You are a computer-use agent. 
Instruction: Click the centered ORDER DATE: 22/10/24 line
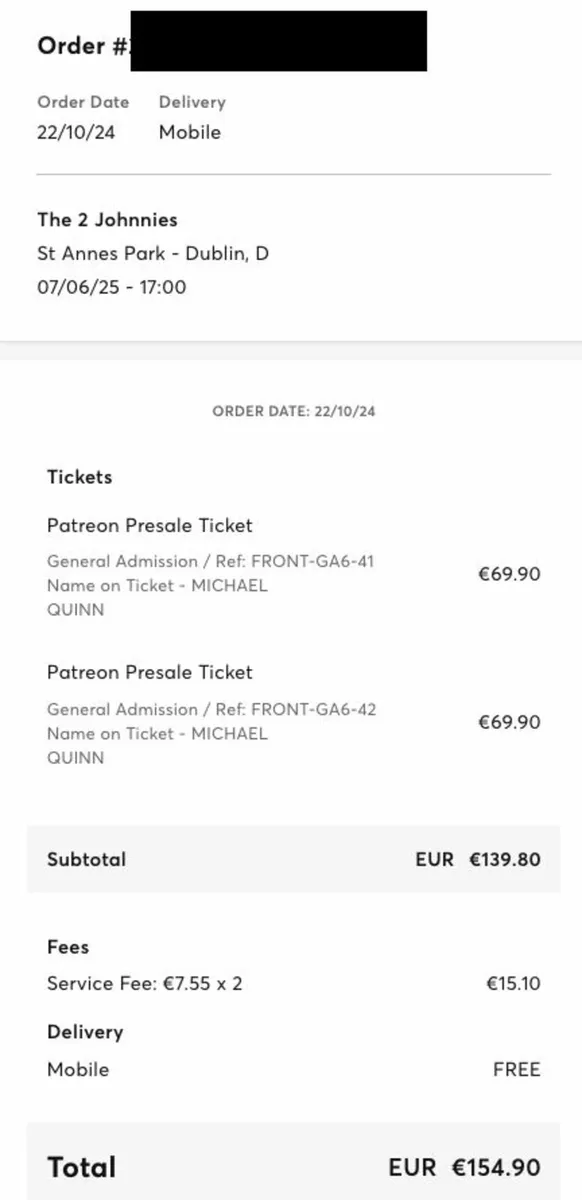[x=294, y=411]
